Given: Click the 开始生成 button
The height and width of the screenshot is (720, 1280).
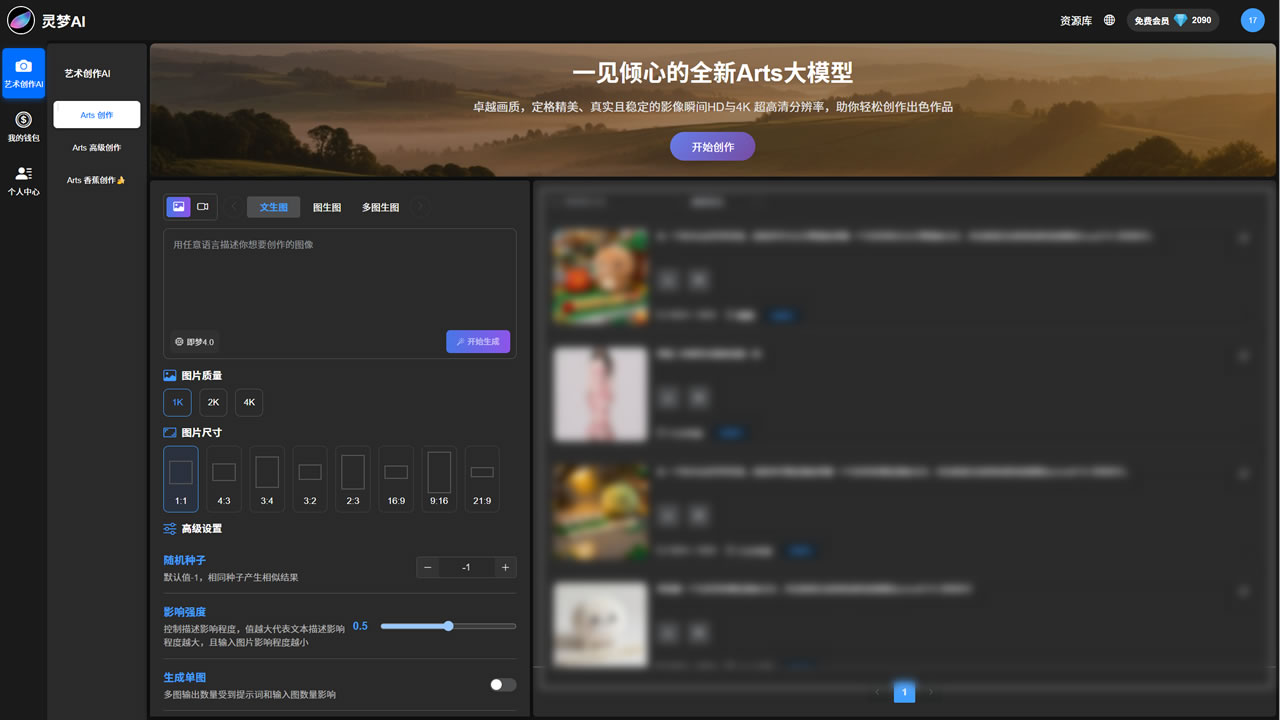Looking at the screenshot, I should [x=478, y=342].
